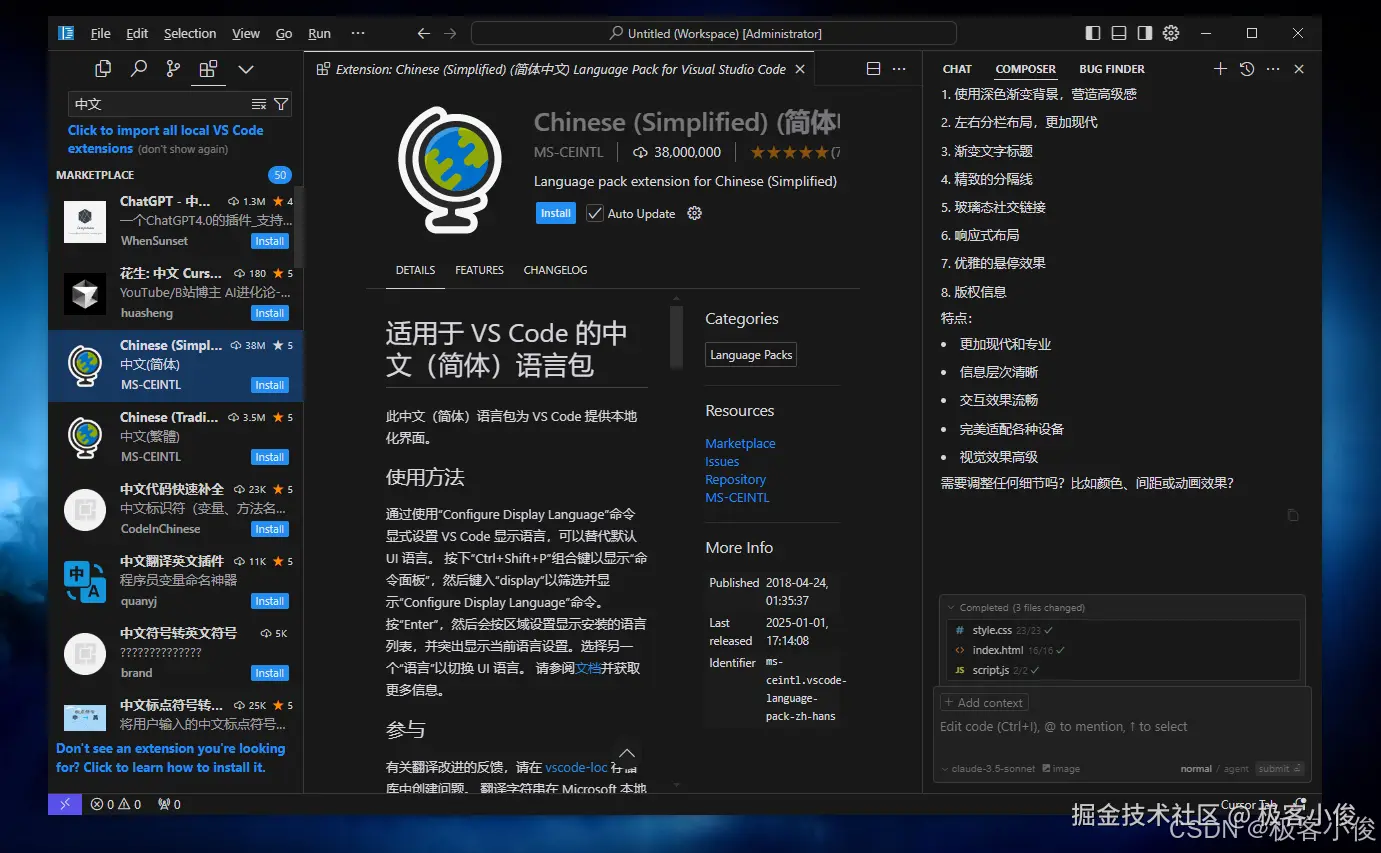
Task: Open the MS-CEINTL publisher resource link
Action: (737, 497)
